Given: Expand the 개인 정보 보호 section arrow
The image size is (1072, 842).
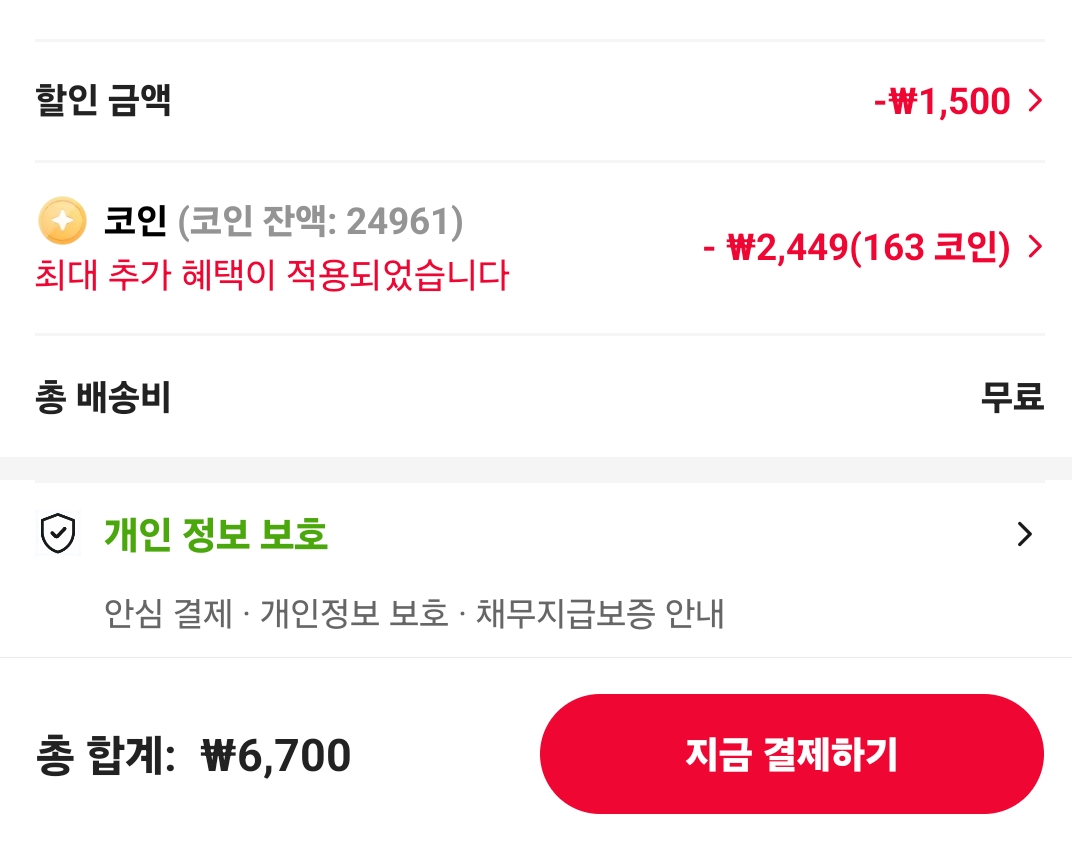Looking at the screenshot, I should pos(1024,535).
